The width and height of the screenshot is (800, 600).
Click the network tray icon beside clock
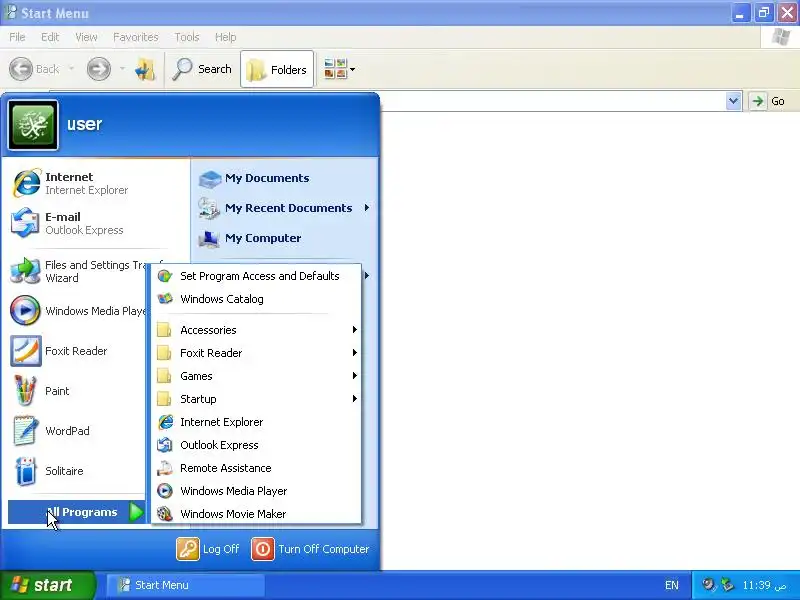coord(728,585)
